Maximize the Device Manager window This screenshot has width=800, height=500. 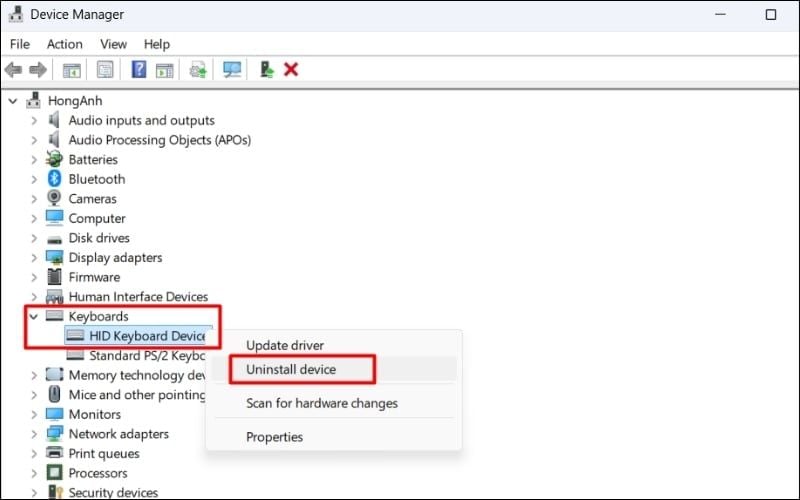pos(770,14)
